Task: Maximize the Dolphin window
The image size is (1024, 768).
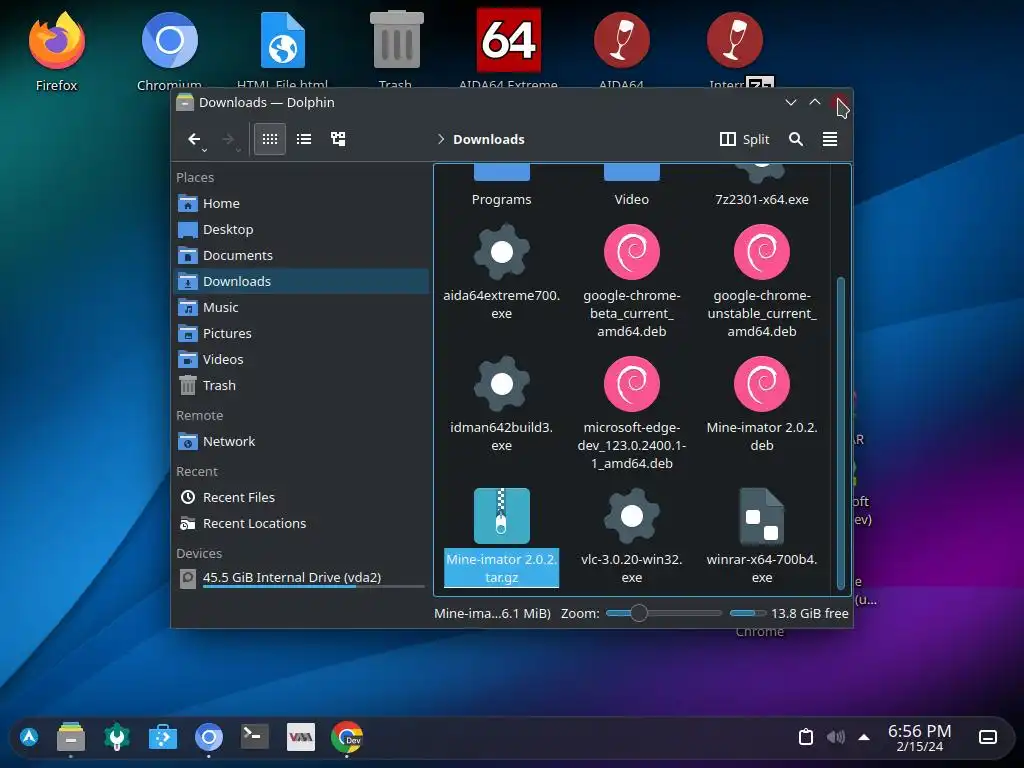Action: (x=814, y=103)
